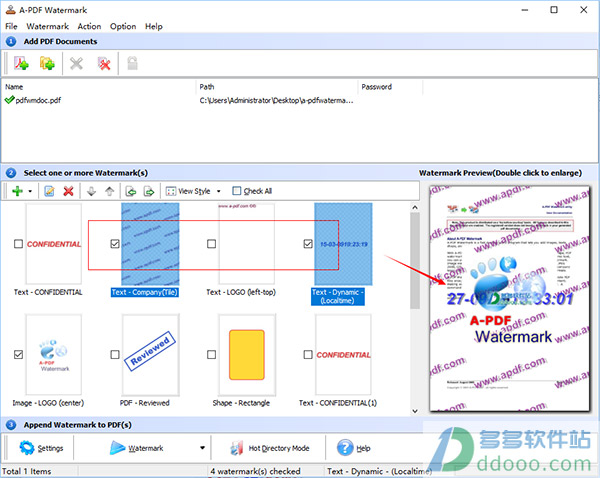The width and height of the screenshot is (600, 478).
Task: Click the Add PDF file icon
Action: point(21,63)
